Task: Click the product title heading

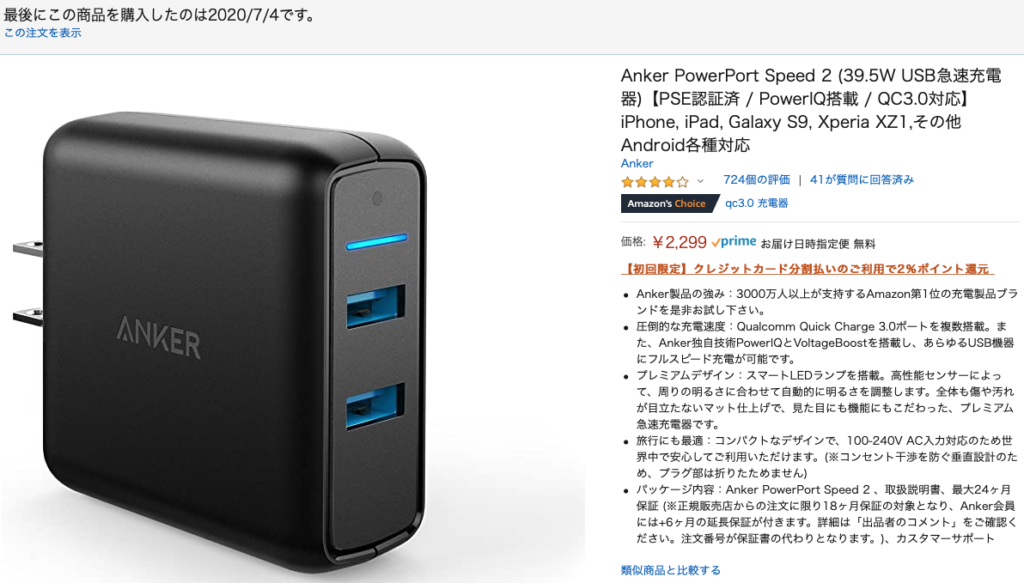Action: (811, 110)
